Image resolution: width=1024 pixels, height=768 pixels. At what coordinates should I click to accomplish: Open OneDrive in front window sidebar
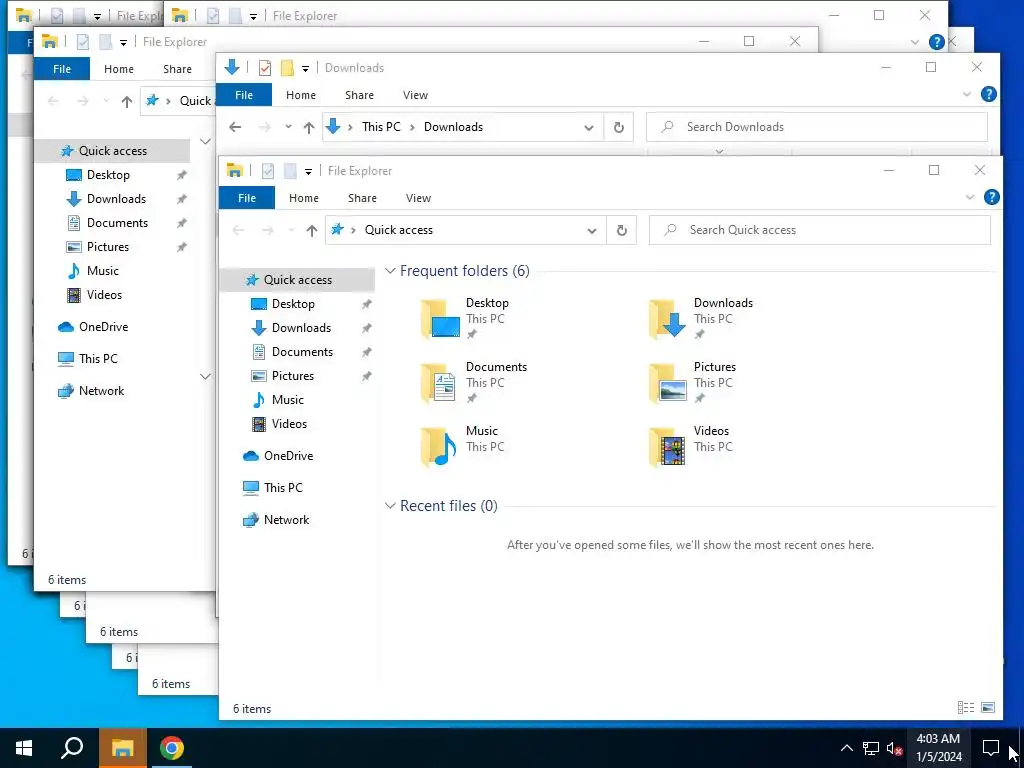288,456
